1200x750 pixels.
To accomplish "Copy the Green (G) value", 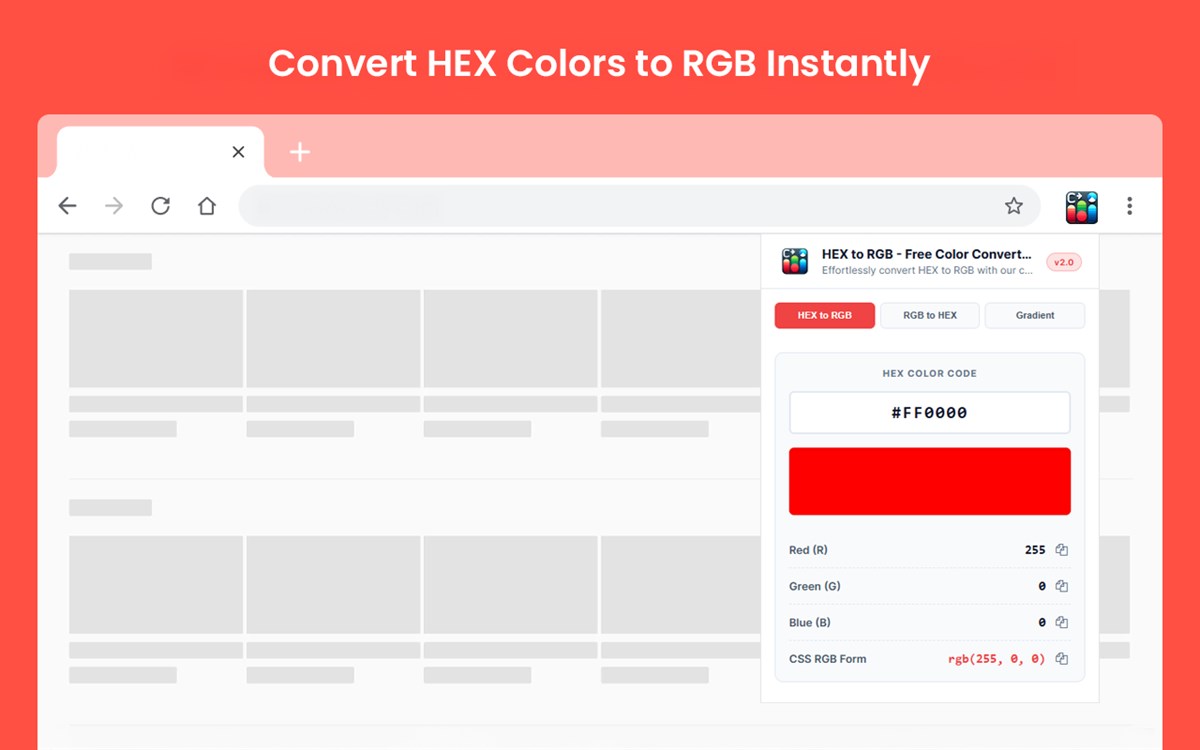I will pos(1062,586).
